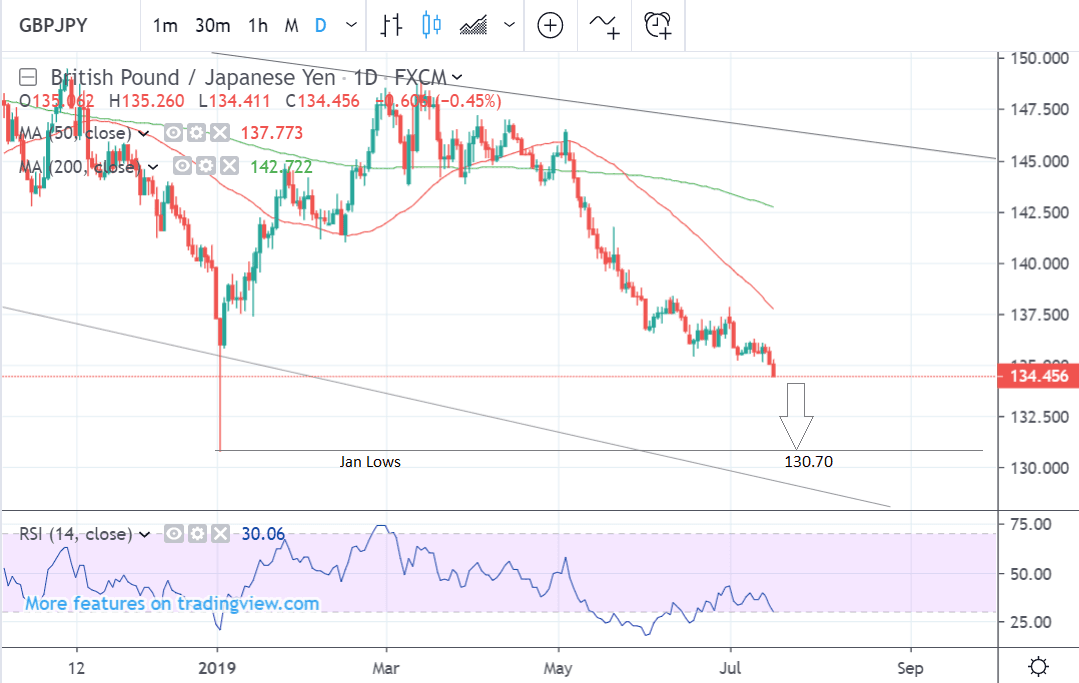
Task: Toggle RSI indicator visibility eye icon
Action: [175, 534]
